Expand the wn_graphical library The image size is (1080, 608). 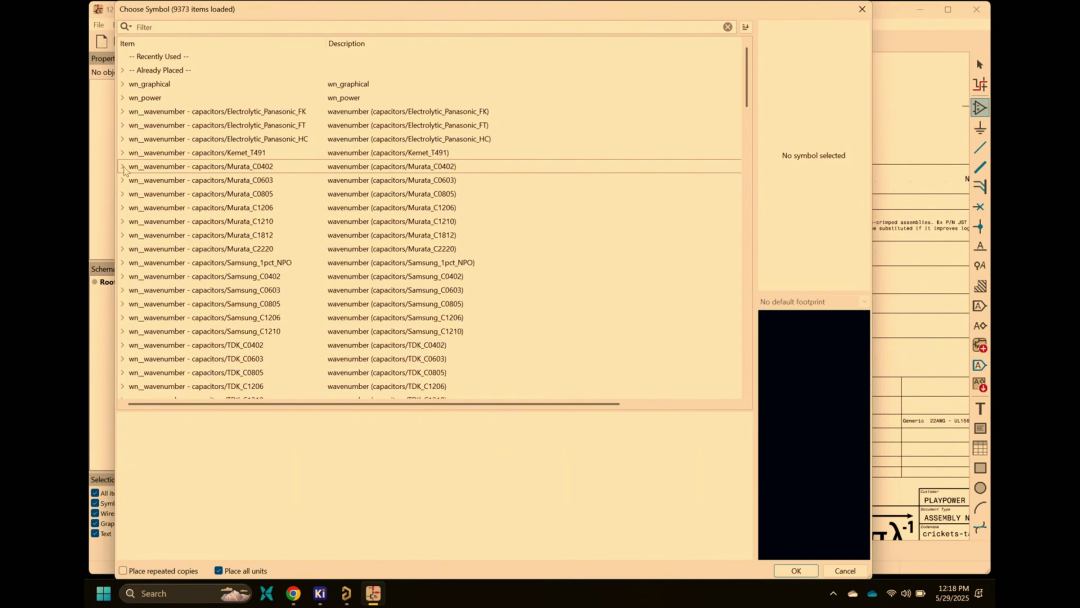123,84
